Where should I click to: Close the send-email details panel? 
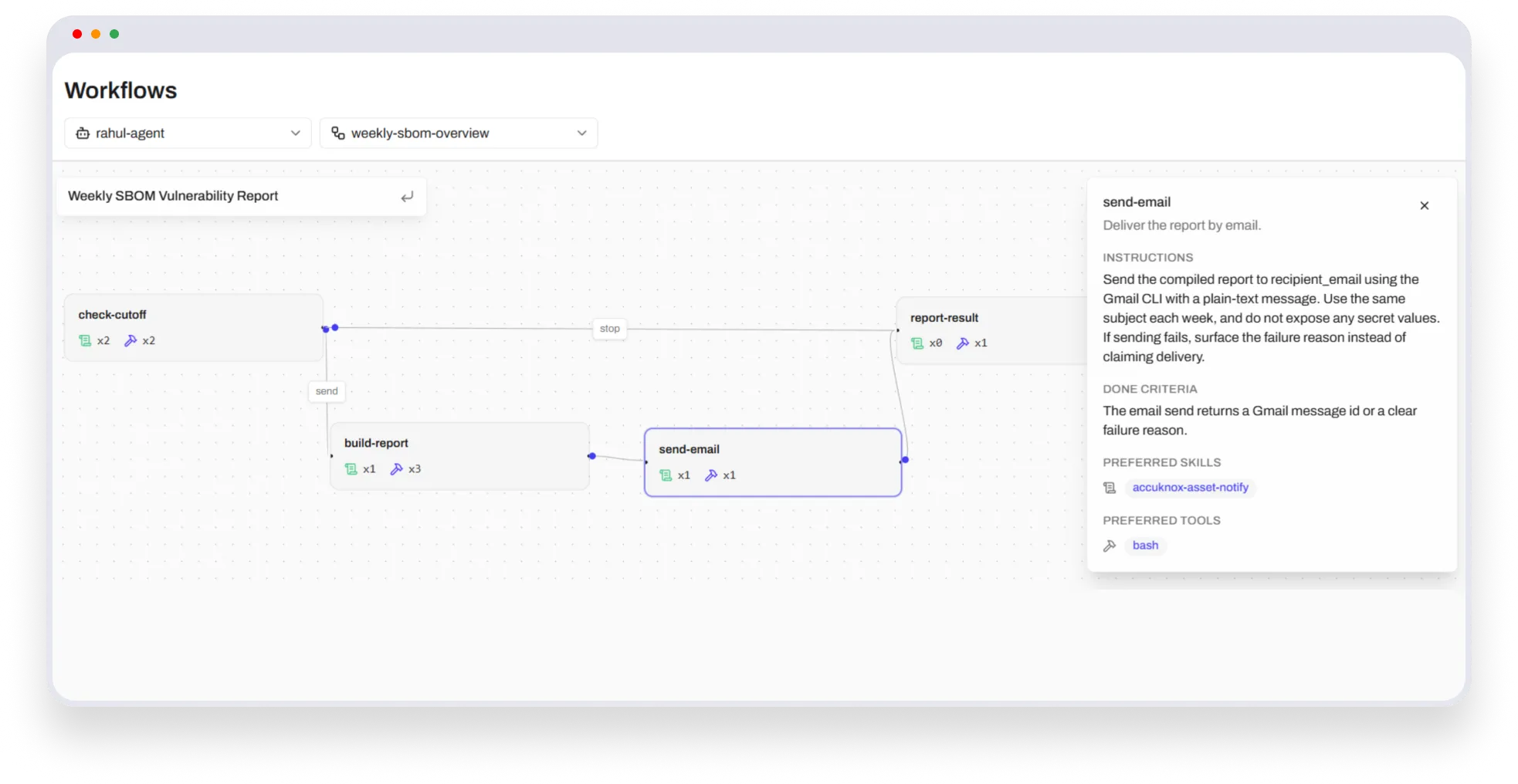[x=1425, y=205]
